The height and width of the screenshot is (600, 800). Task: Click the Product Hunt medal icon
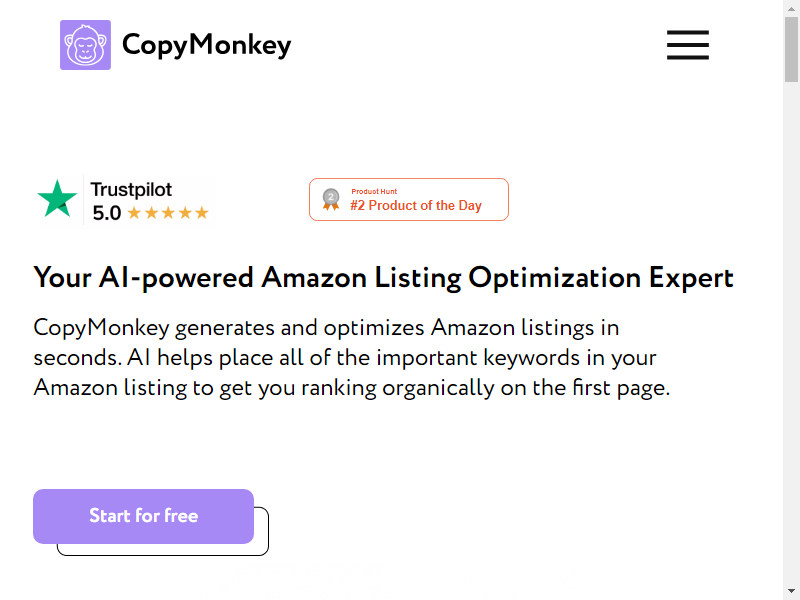click(x=331, y=200)
